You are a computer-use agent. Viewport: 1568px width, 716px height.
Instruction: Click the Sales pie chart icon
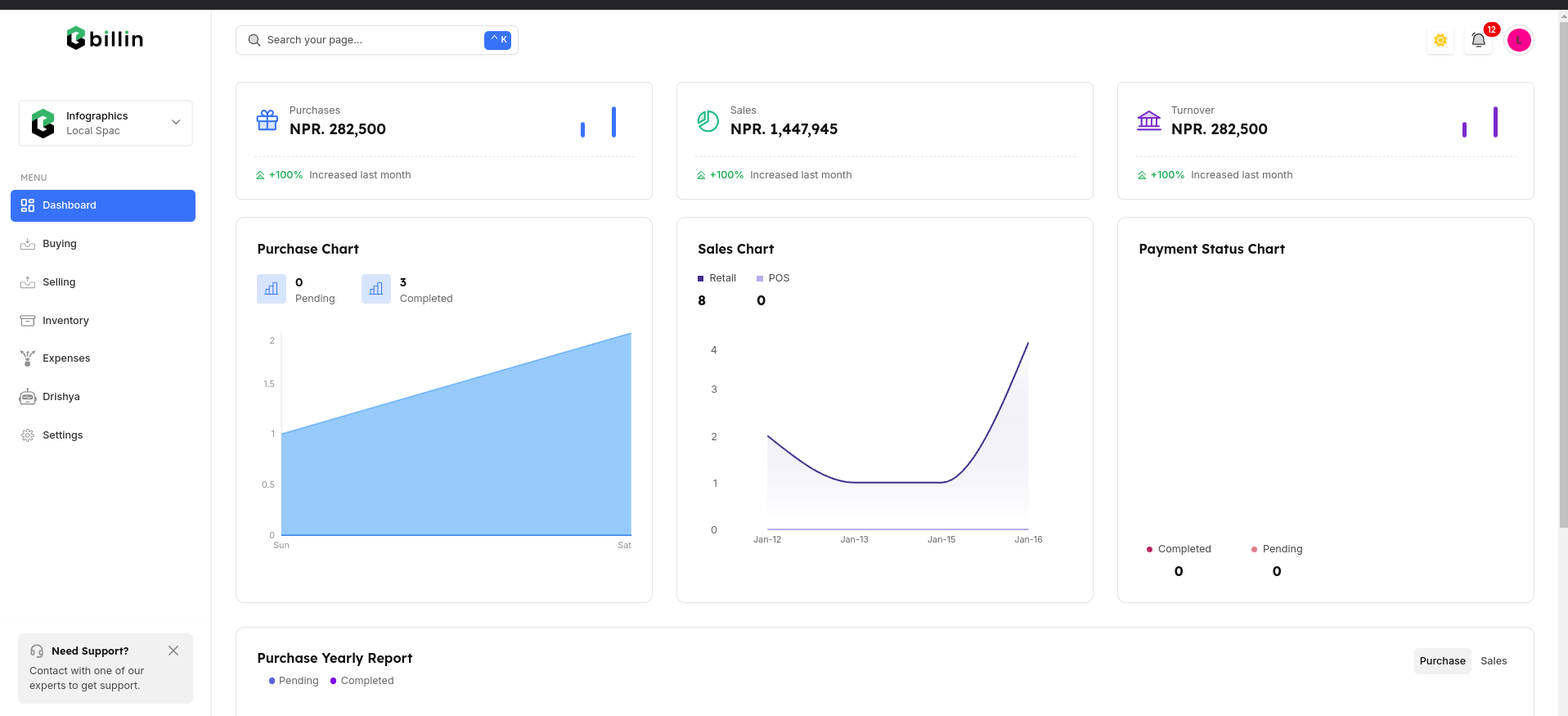[x=708, y=121]
